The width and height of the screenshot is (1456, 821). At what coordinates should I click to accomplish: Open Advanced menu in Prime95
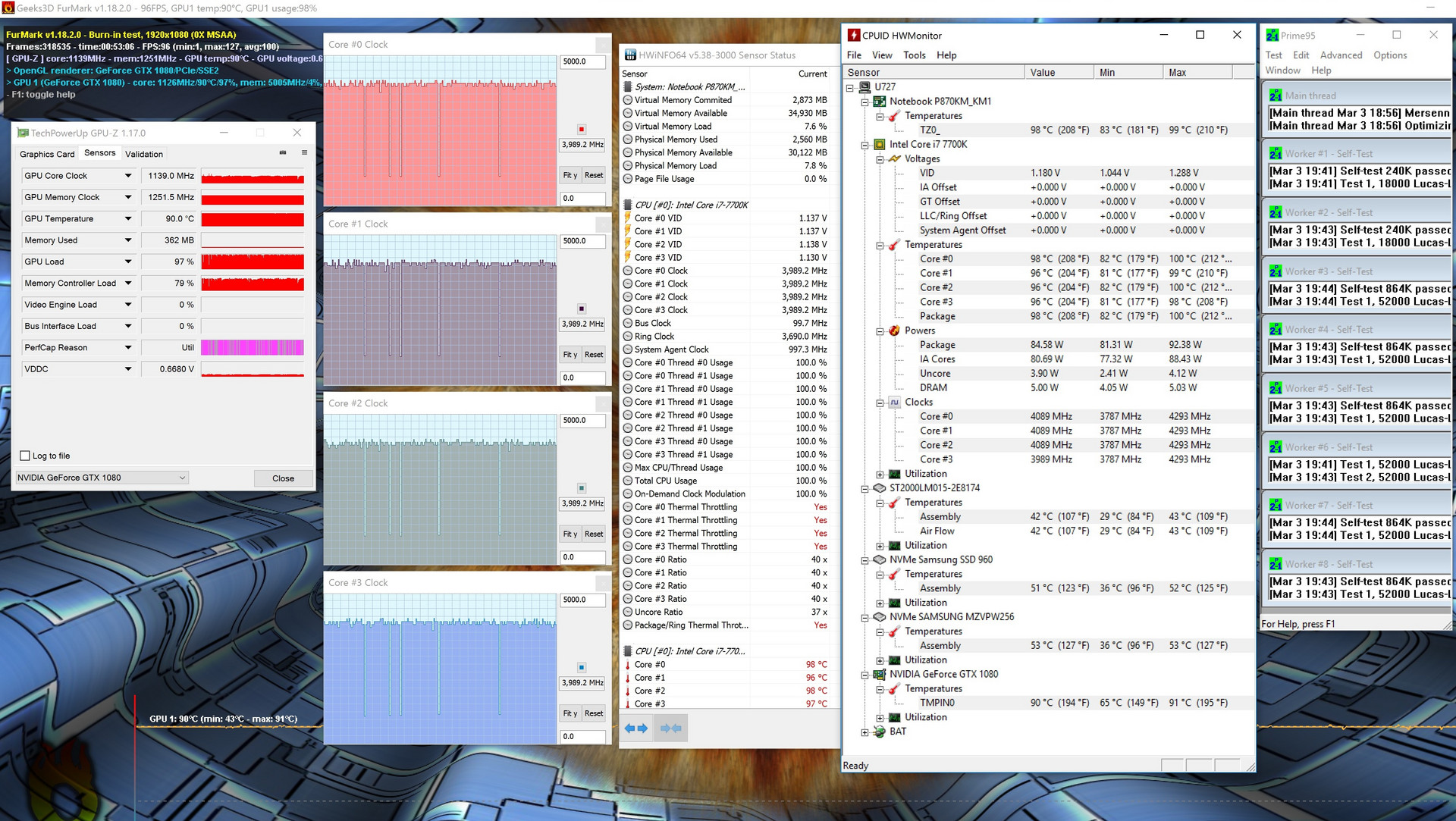(x=1341, y=55)
